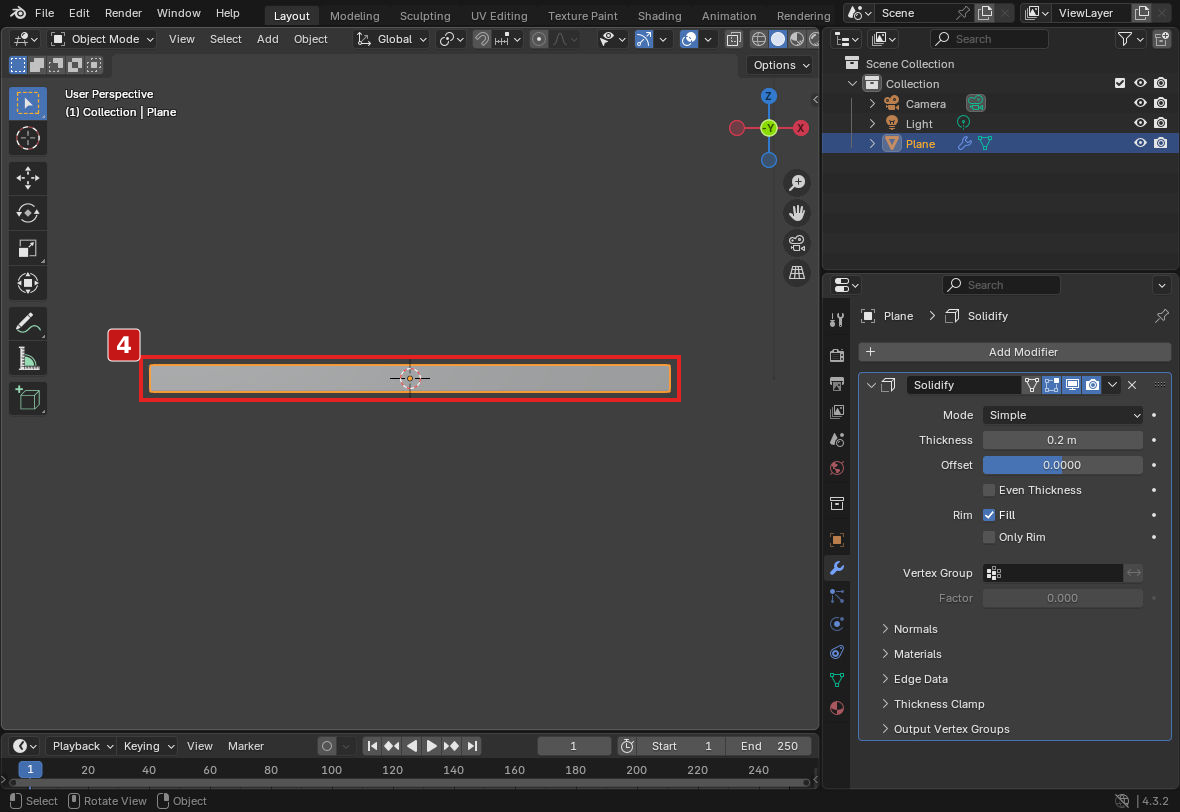This screenshot has height=812, width=1180.
Task: Click the Offset slider field
Action: pos(1062,465)
